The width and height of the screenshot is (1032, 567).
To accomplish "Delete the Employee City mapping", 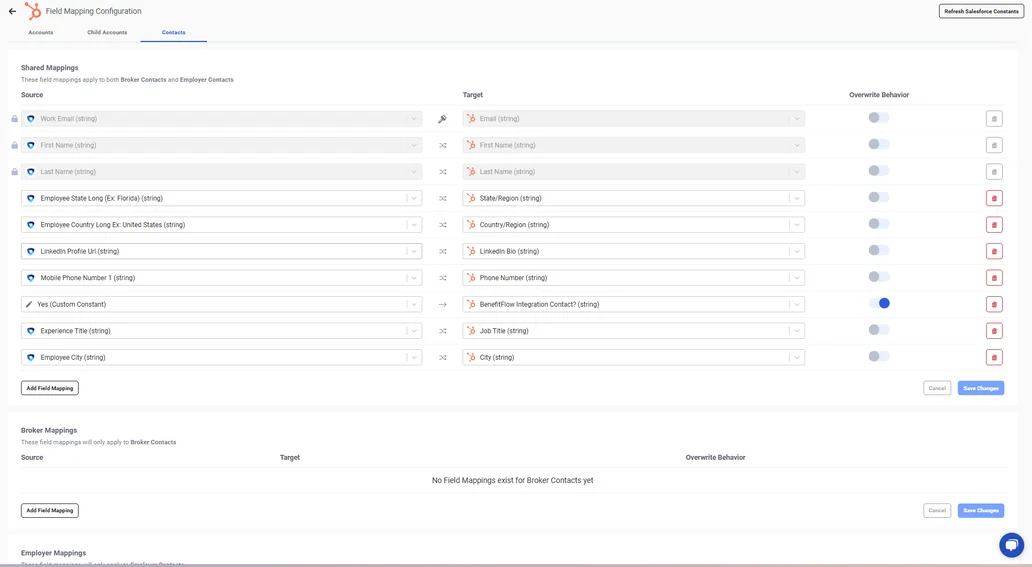I will click(994, 358).
